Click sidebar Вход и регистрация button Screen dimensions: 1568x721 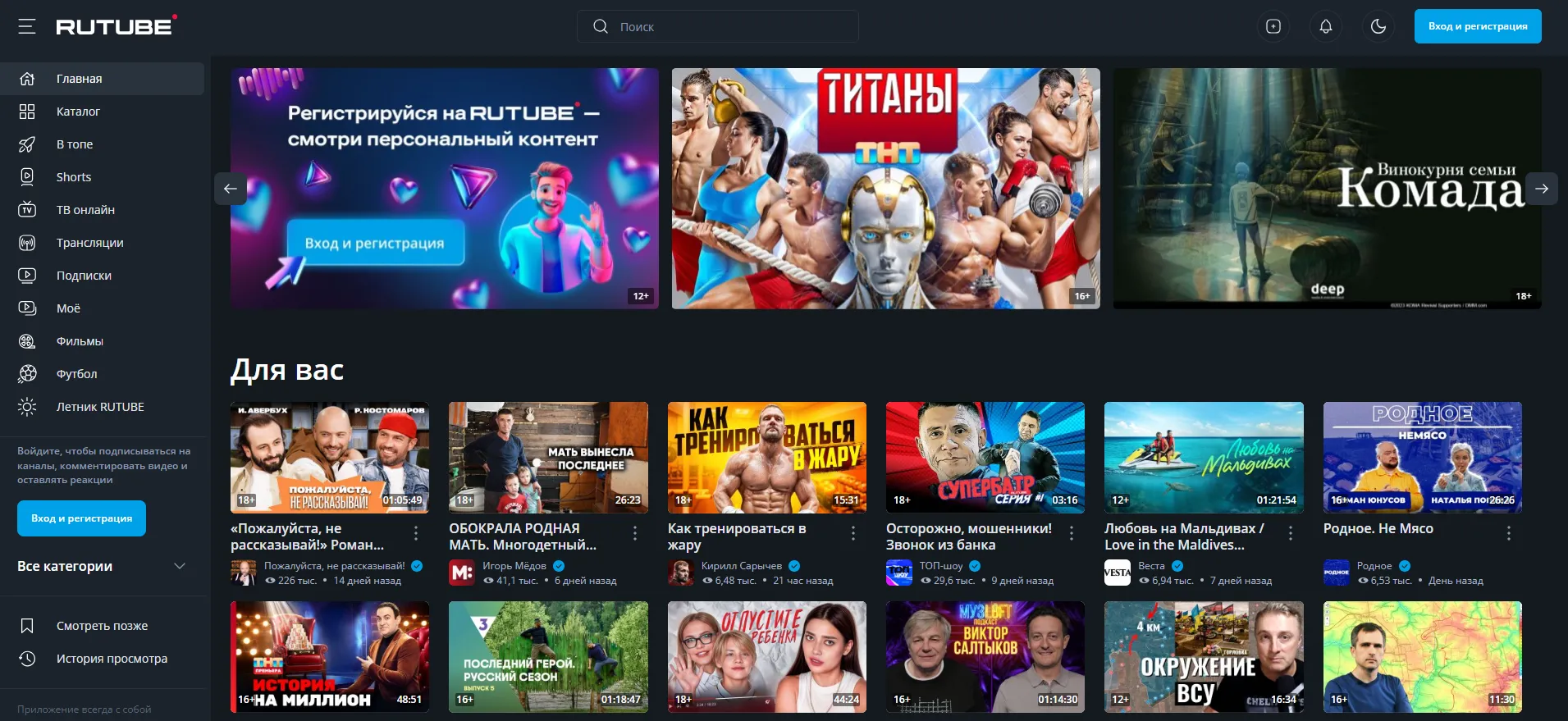(x=81, y=518)
